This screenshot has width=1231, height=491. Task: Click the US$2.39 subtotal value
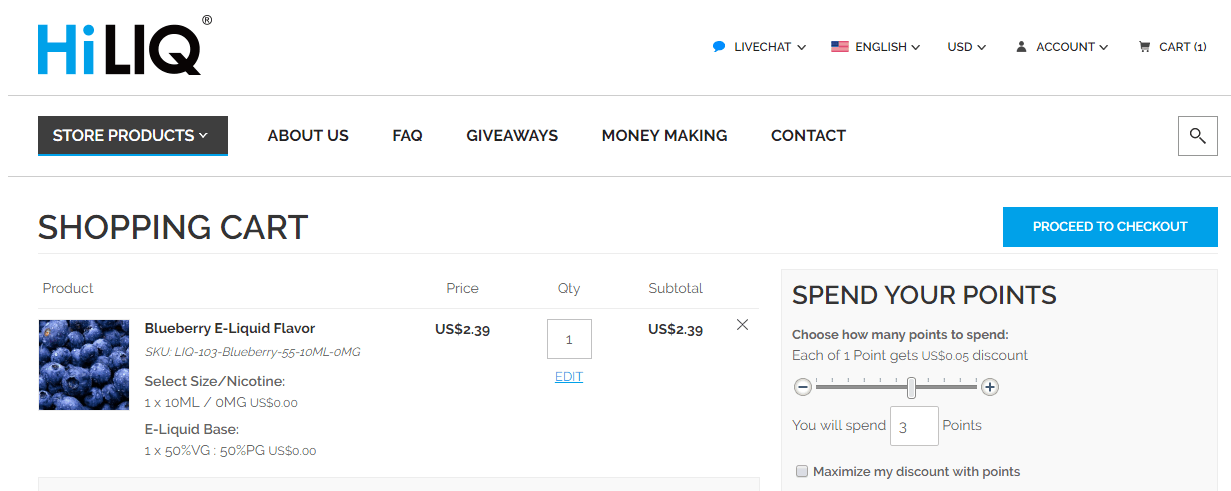pyautogui.click(x=675, y=329)
